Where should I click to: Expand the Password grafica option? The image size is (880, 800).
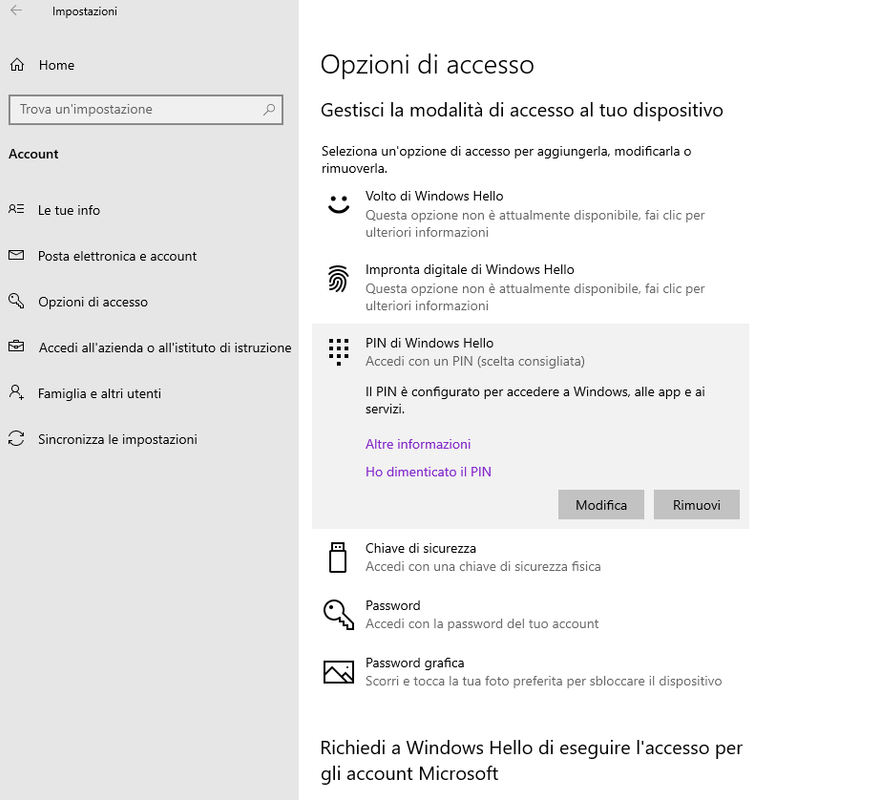[530, 672]
